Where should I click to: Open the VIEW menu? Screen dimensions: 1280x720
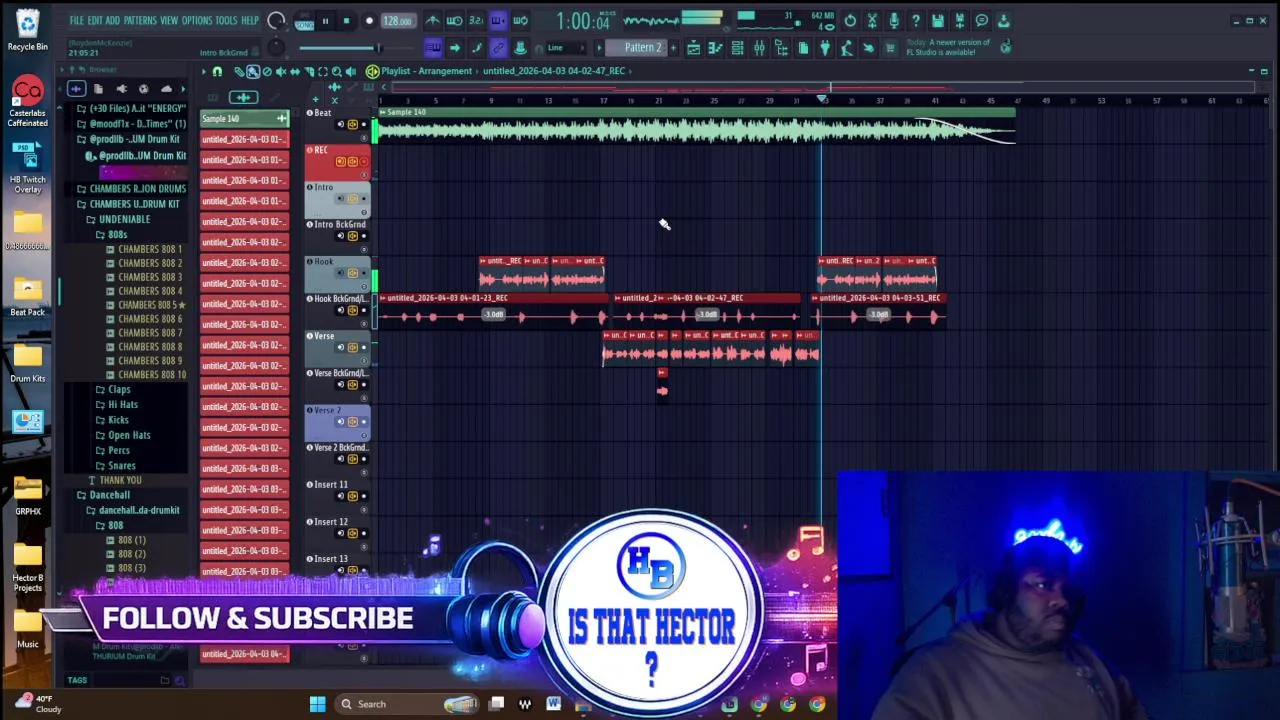(x=169, y=20)
